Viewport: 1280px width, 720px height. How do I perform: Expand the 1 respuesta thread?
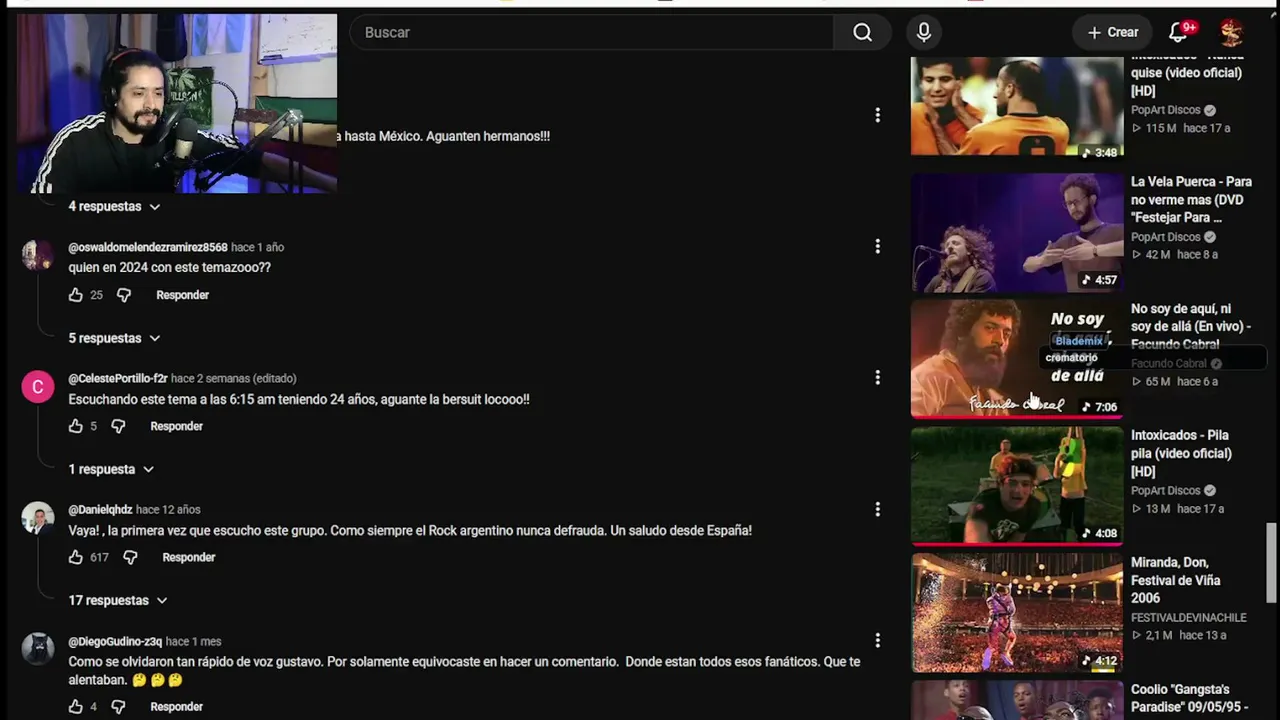coord(111,469)
